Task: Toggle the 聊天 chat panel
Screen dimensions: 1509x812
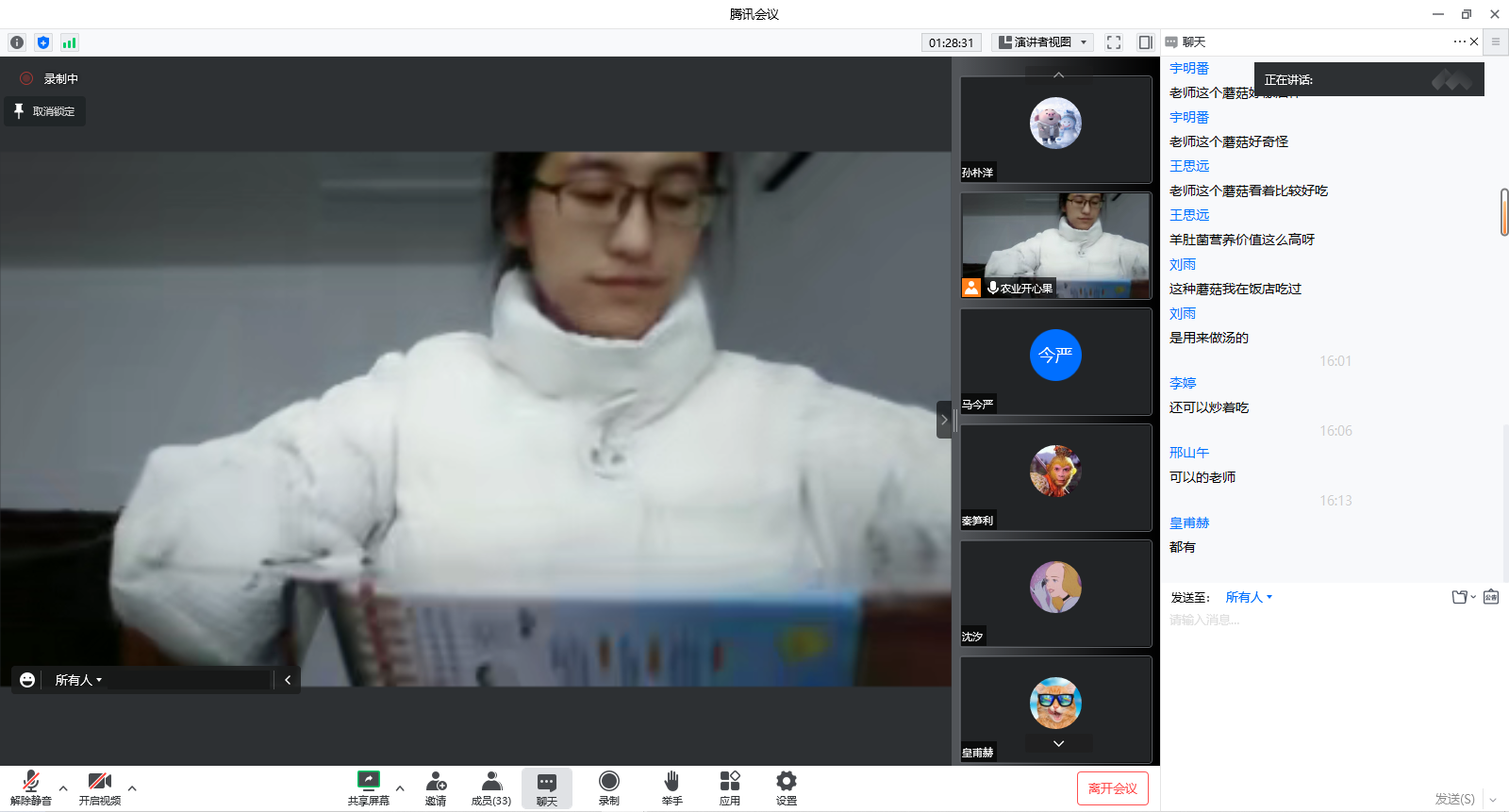Action: point(547,787)
